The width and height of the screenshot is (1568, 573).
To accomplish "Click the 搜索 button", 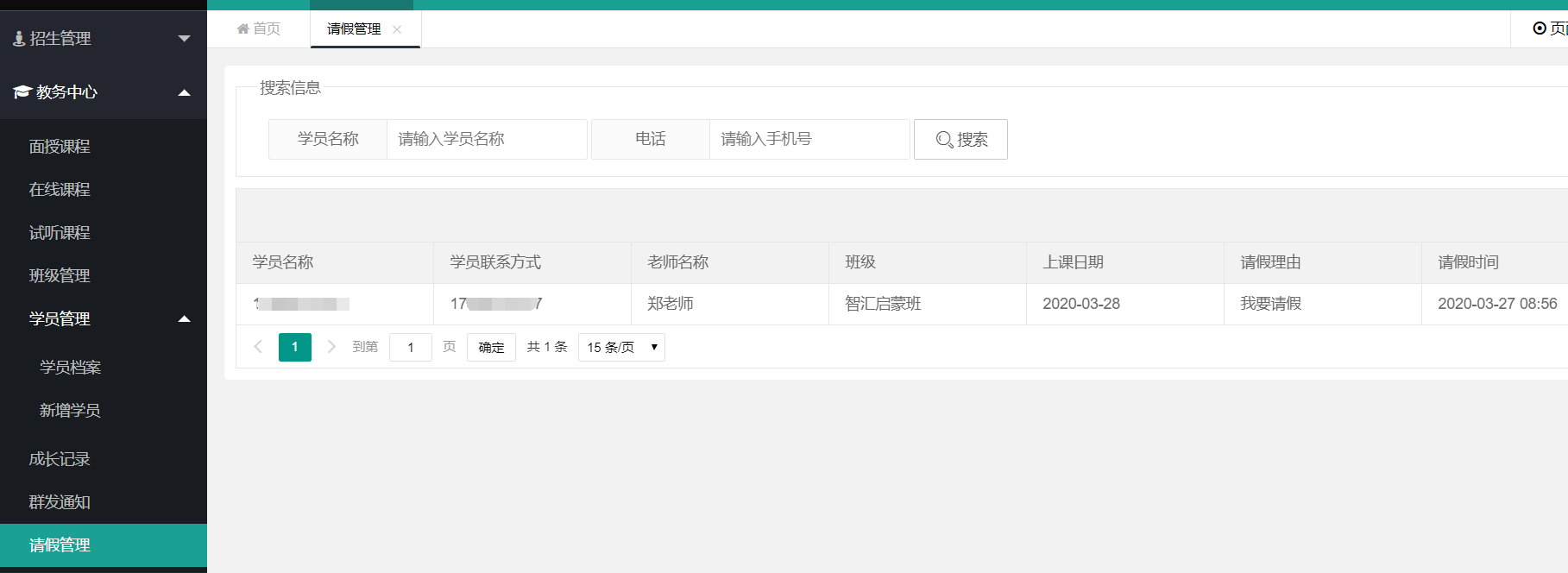I will (x=960, y=139).
